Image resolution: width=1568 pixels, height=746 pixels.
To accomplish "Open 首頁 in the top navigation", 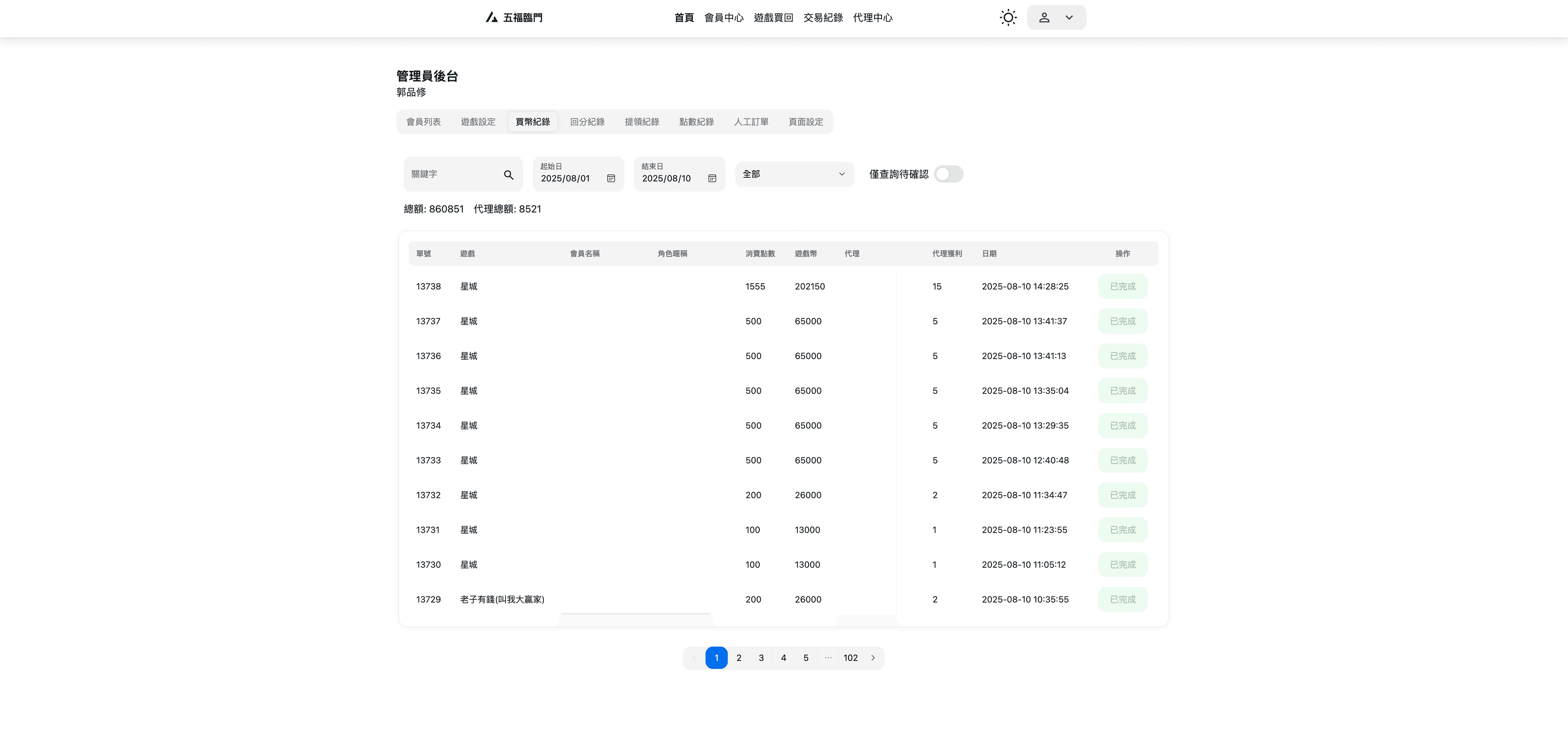I will click(x=684, y=18).
